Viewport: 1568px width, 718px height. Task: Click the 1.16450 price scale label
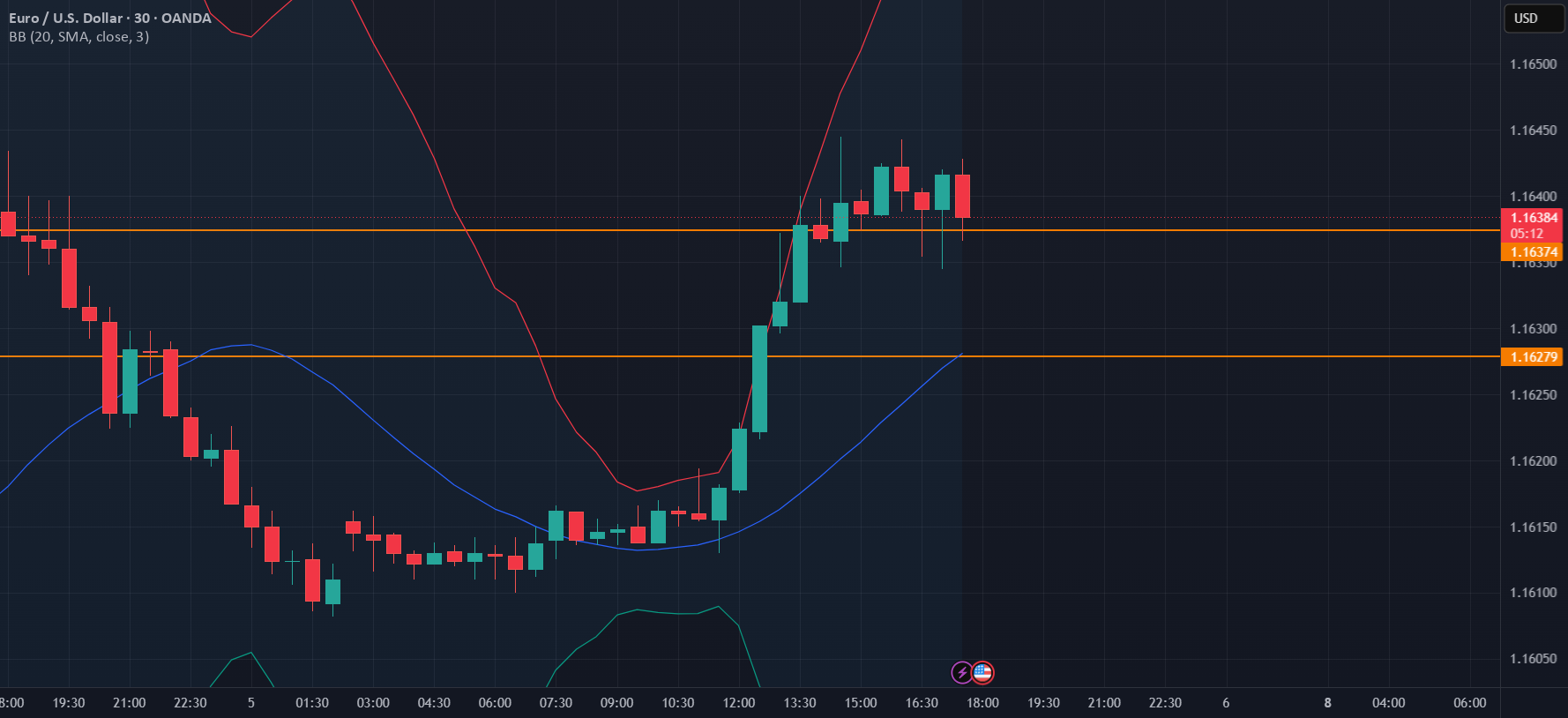[x=1533, y=131]
